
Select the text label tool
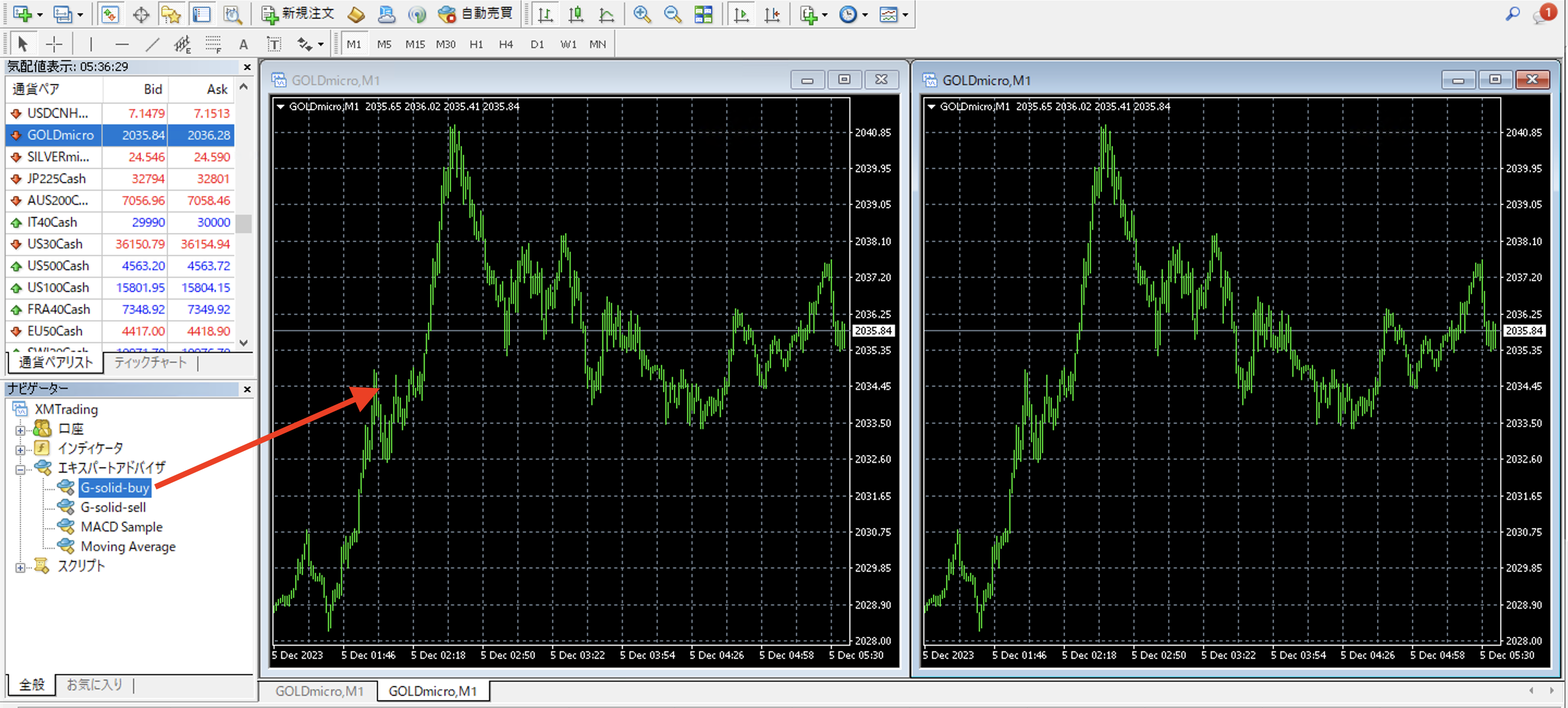click(x=274, y=44)
